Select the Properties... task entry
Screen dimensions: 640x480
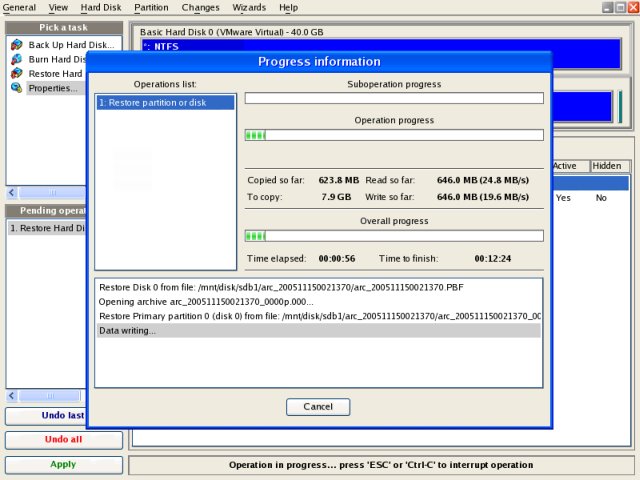(x=53, y=88)
